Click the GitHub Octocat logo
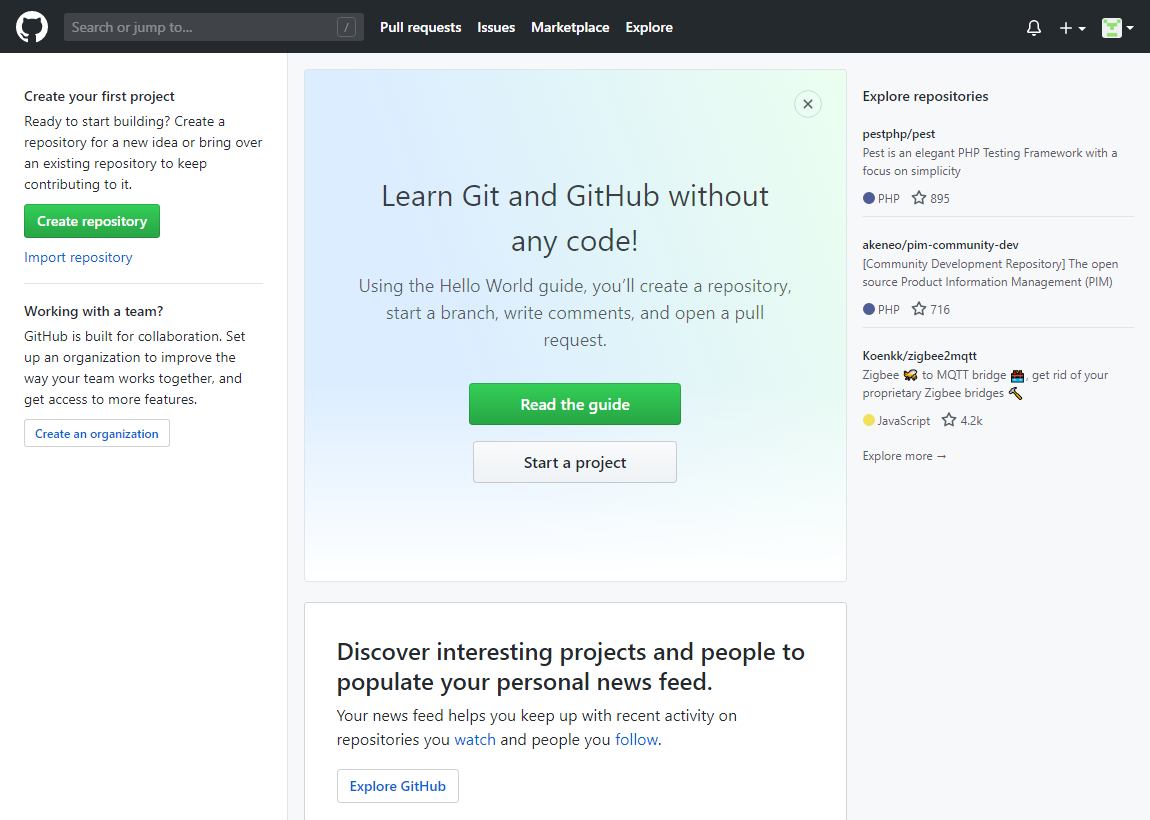 32,27
